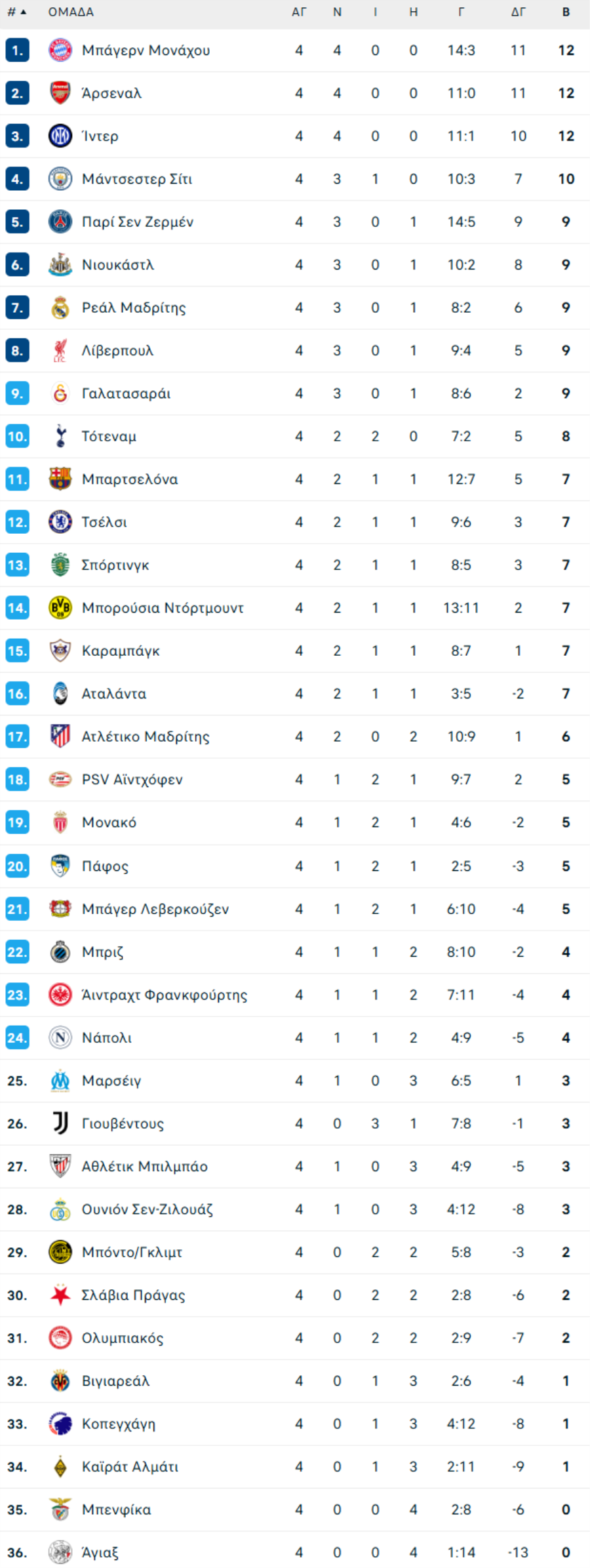Open the Ολυμπιακός team link
This screenshot has width=590, height=1568.
(x=123, y=1338)
